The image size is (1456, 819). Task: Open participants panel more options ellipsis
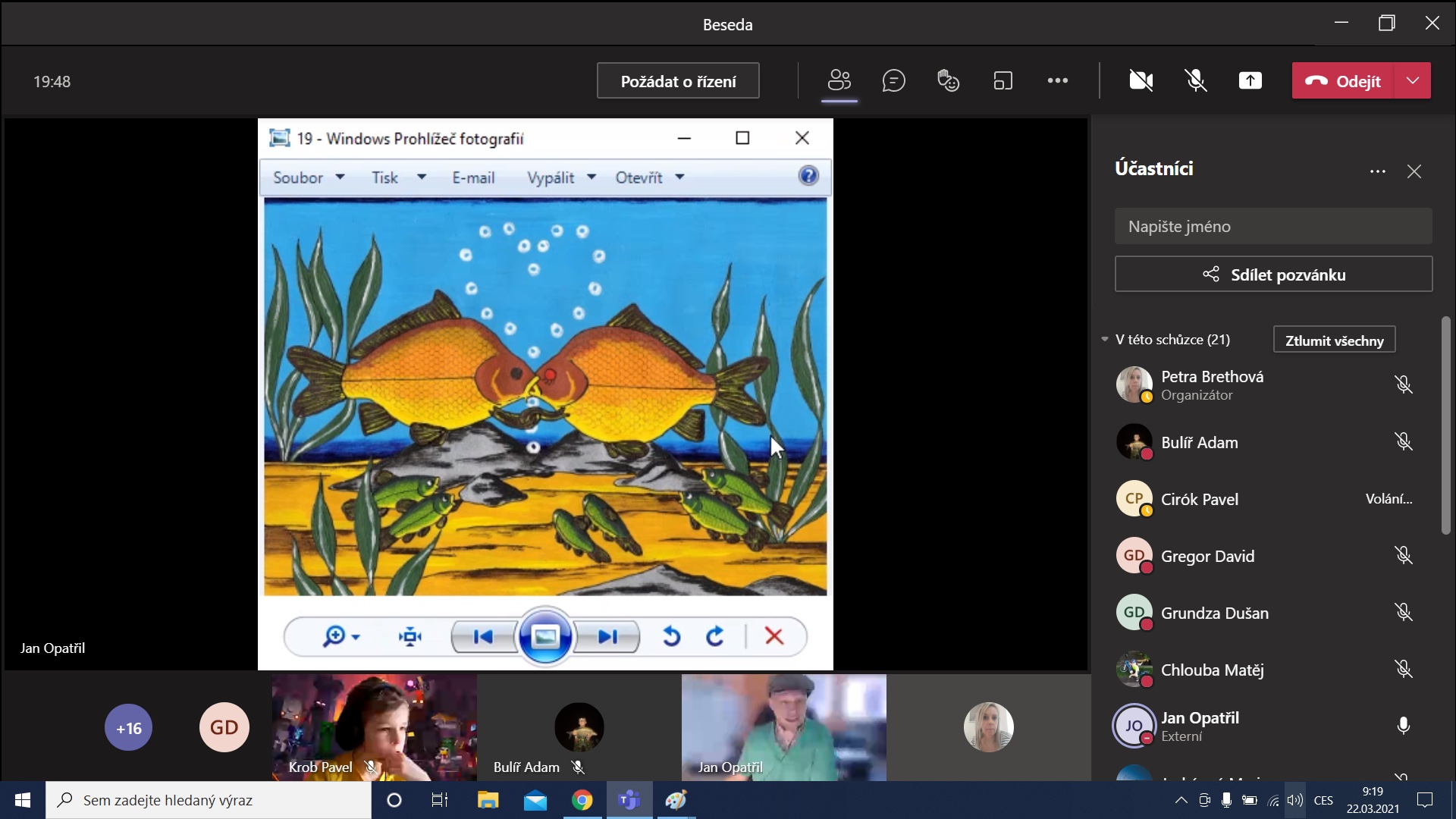1377,171
